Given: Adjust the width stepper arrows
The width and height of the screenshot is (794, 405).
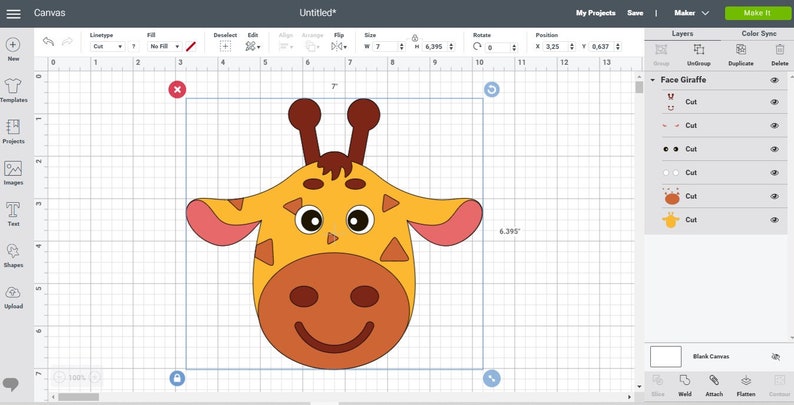Looking at the screenshot, I should click(402, 47).
